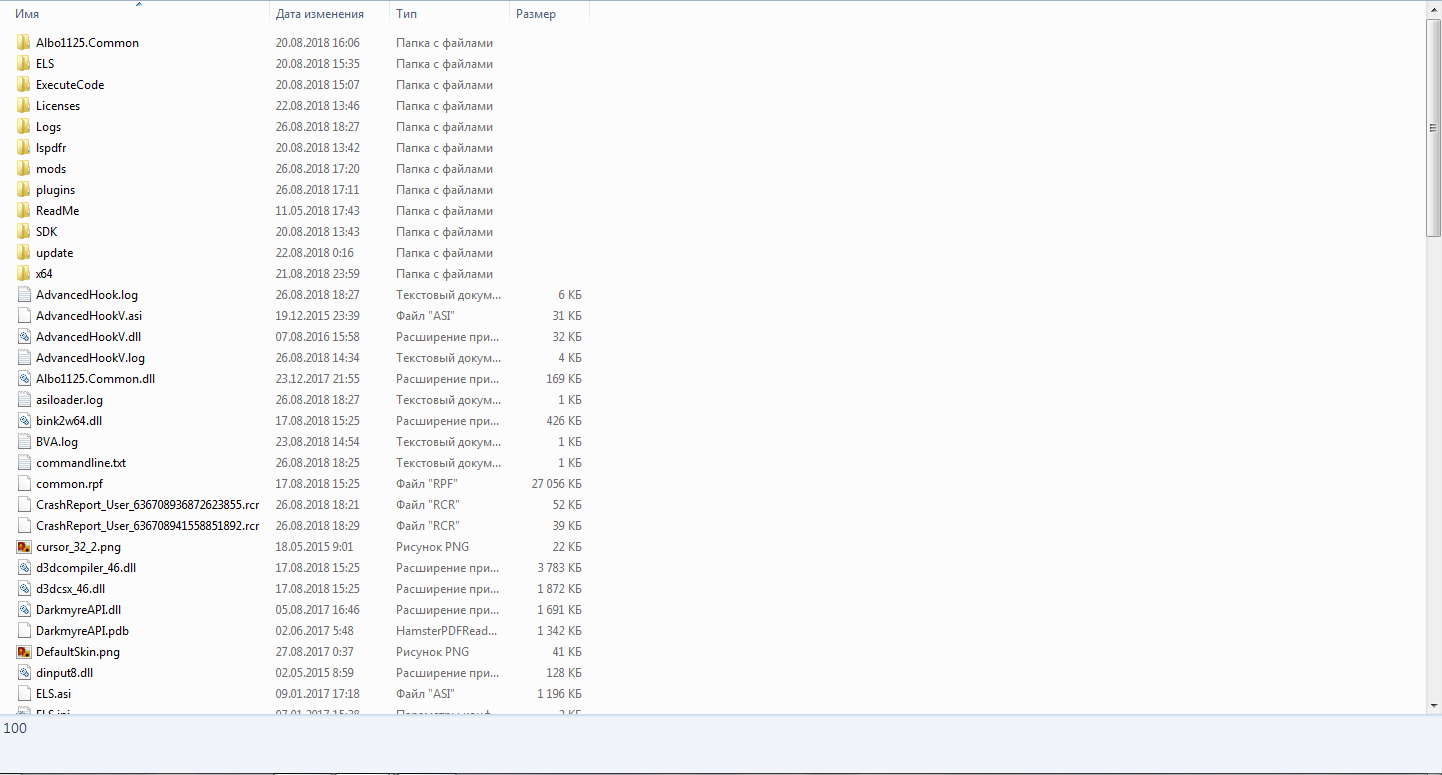Select the x64 folder icon
This screenshot has width=1442, height=775.
[x=25, y=274]
